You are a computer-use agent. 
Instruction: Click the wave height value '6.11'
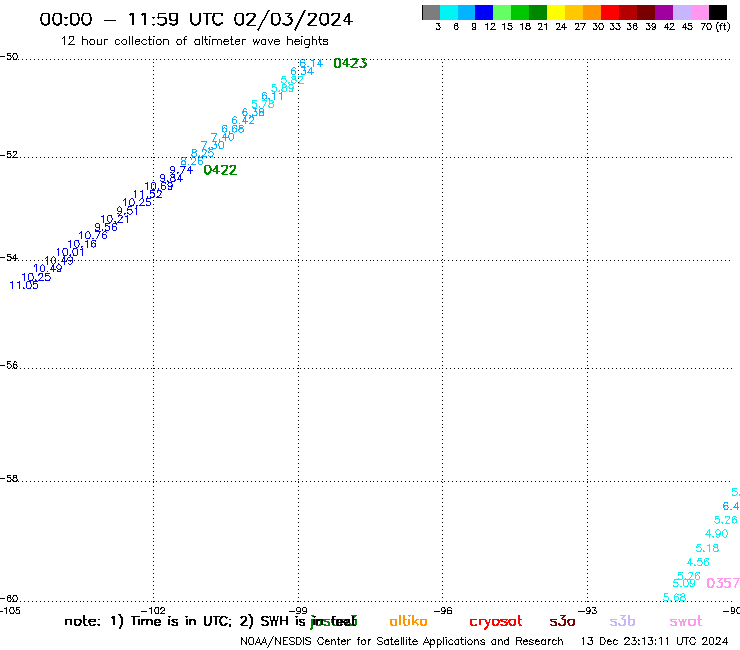coord(272,96)
